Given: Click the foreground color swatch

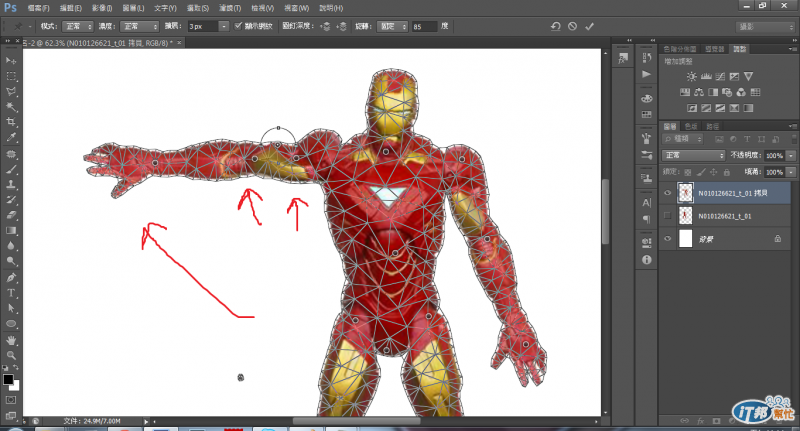Looking at the screenshot, I should click(8, 380).
